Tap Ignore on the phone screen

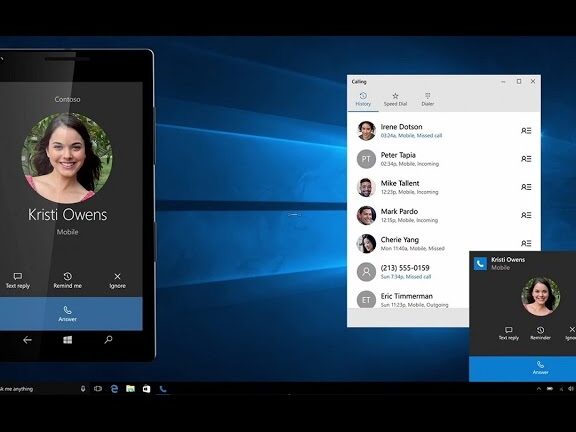click(x=117, y=281)
